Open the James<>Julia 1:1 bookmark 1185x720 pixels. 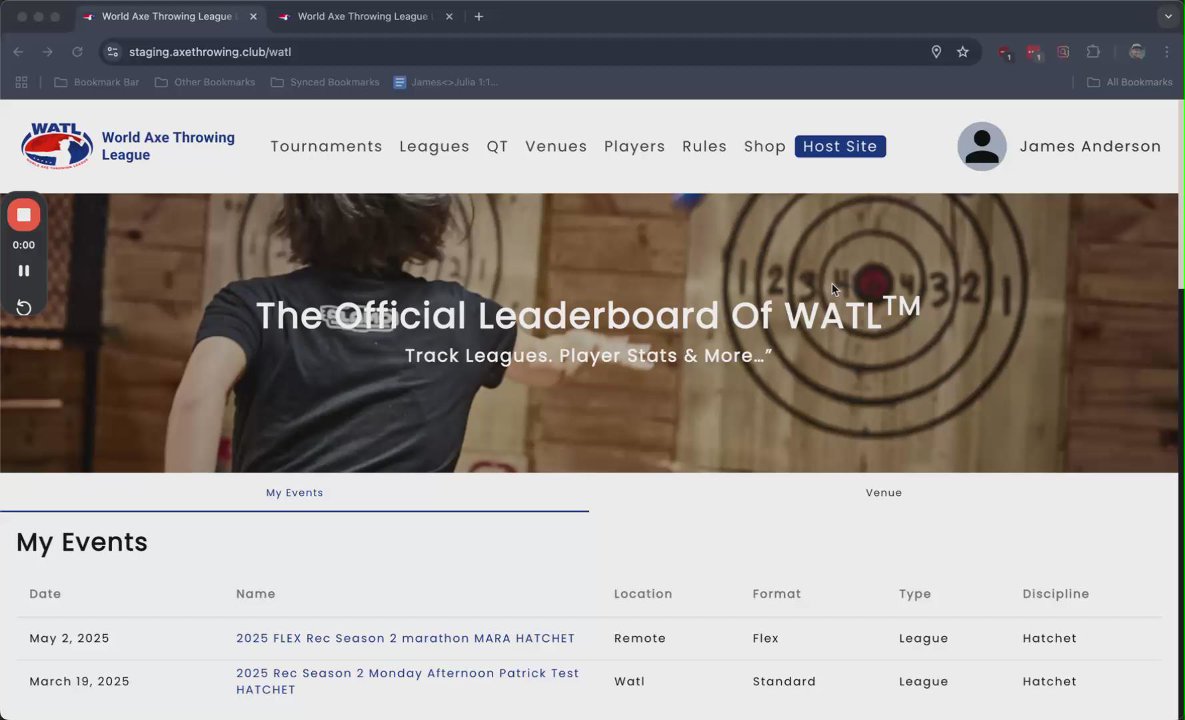point(446,82)
